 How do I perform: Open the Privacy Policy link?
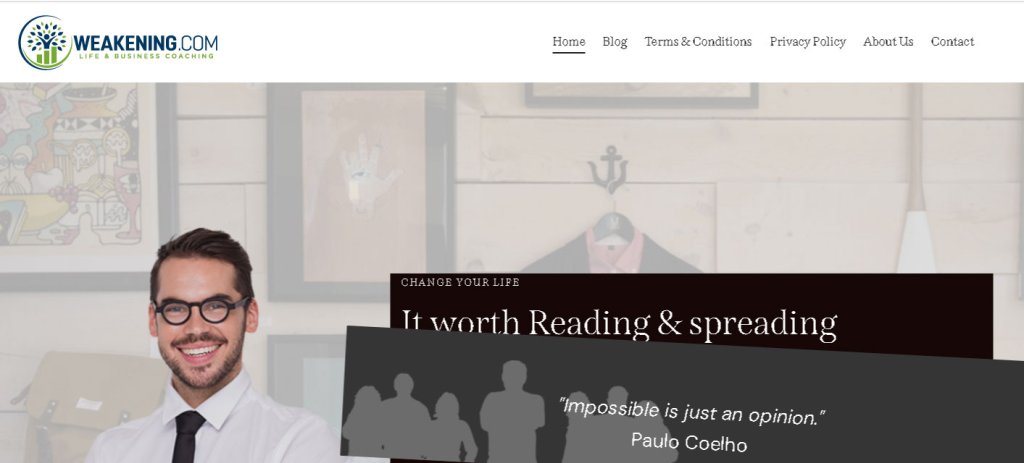(x=808, y=42)
